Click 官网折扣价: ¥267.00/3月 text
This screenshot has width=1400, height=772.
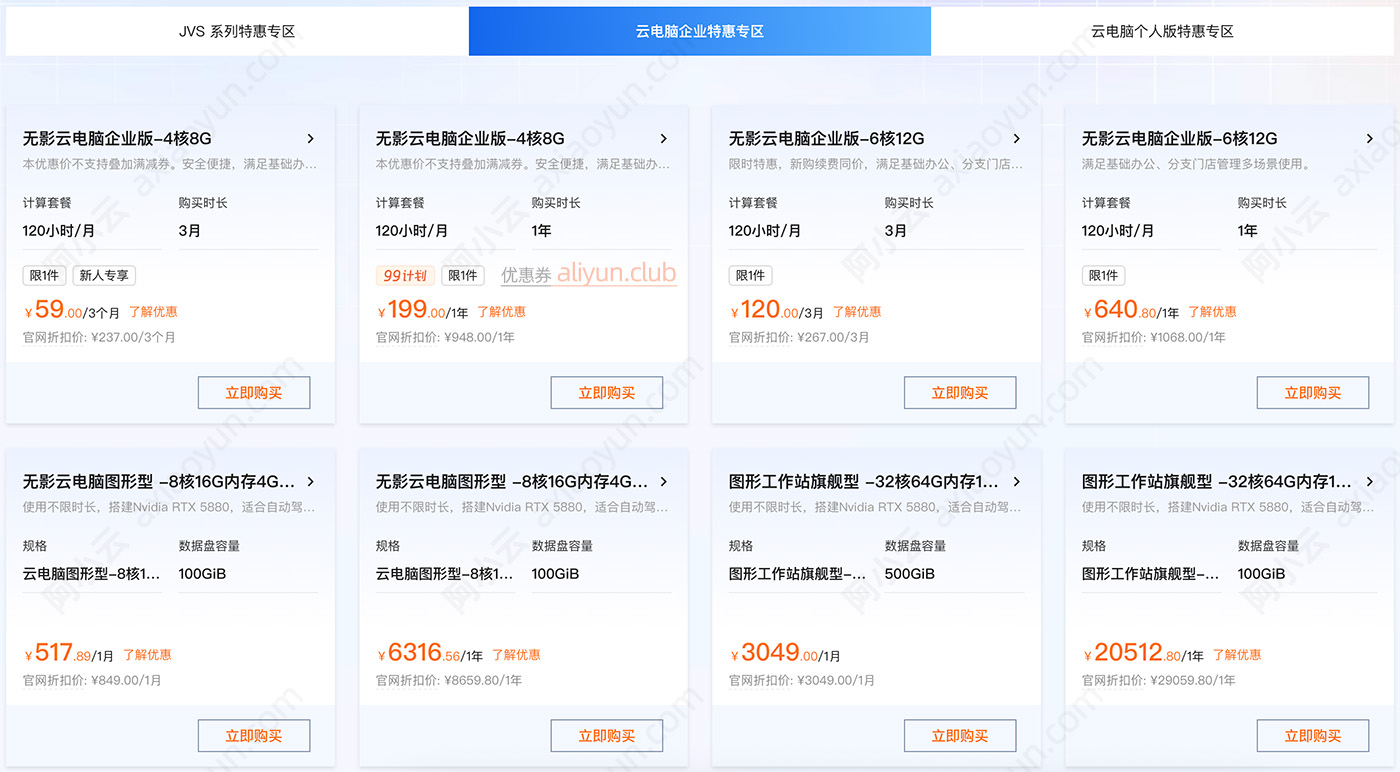point(799,338)
